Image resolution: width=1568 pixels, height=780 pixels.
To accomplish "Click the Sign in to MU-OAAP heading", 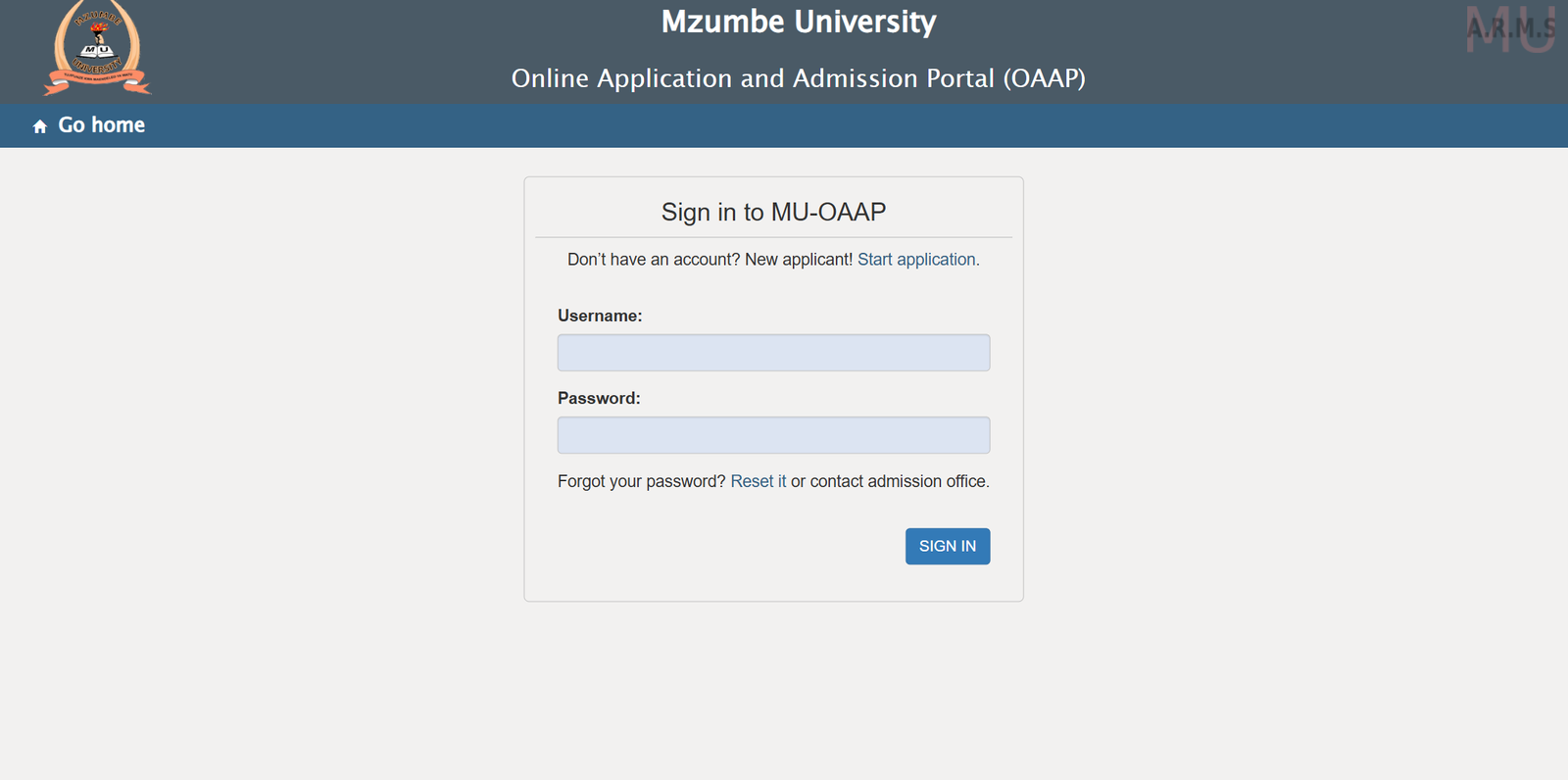I will [773, 212].
